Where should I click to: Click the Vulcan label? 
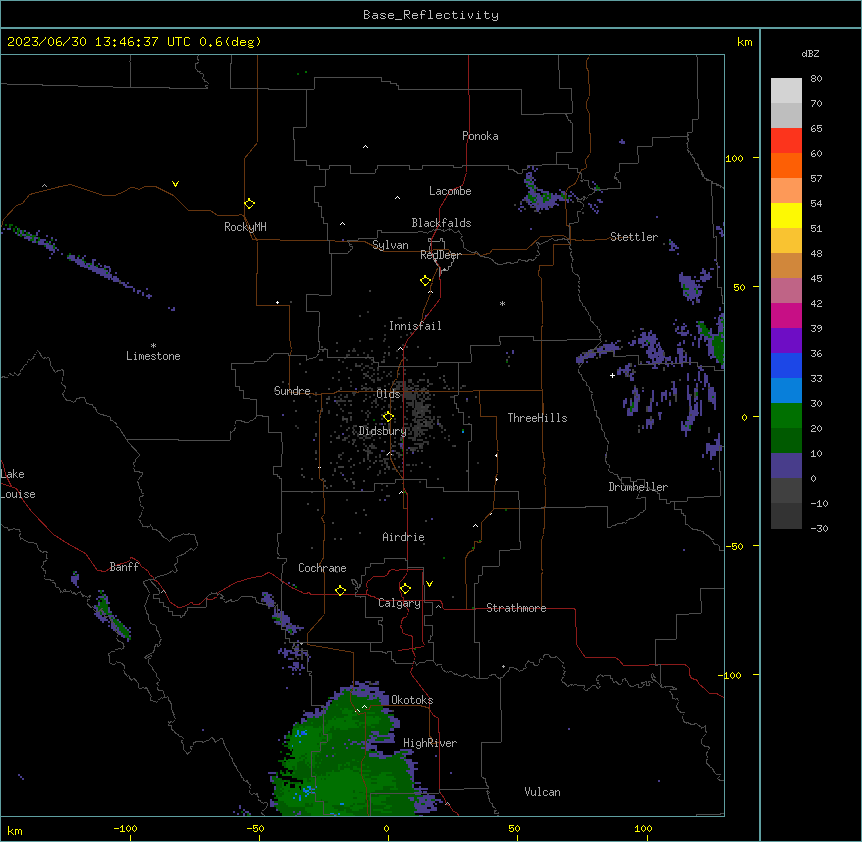point(542,792)
